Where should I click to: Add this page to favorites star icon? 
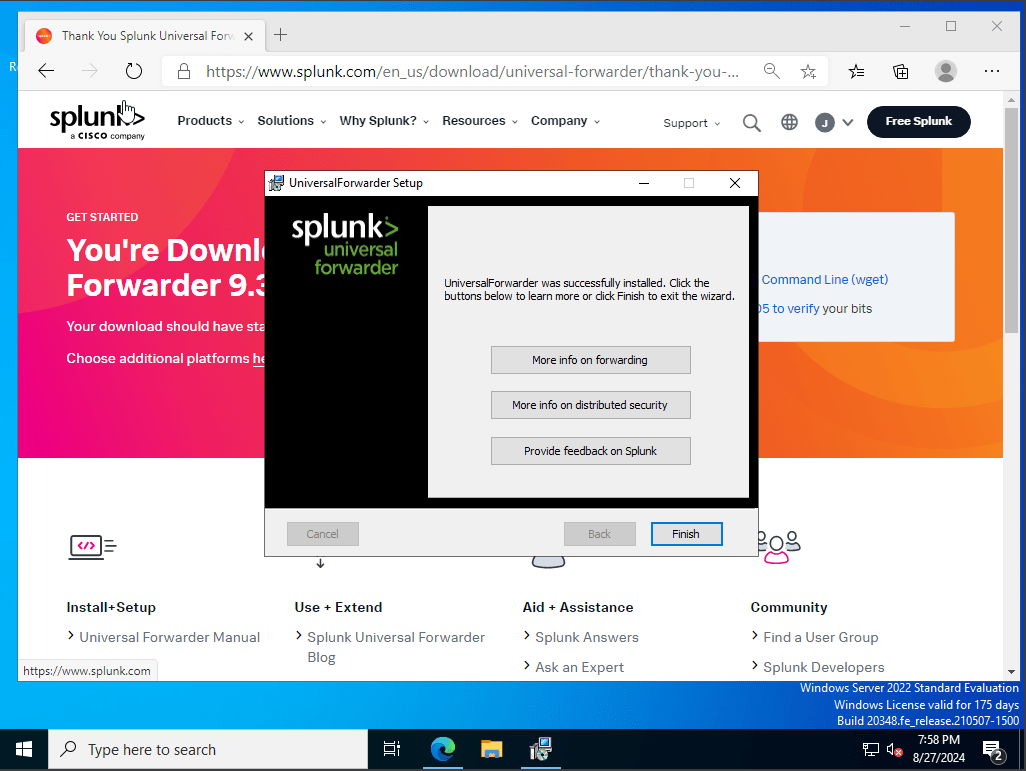808,71
